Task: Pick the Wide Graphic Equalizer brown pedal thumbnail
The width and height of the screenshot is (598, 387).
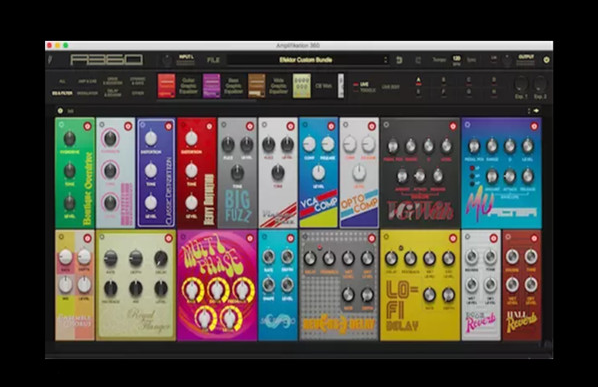Action: (257, 86)
